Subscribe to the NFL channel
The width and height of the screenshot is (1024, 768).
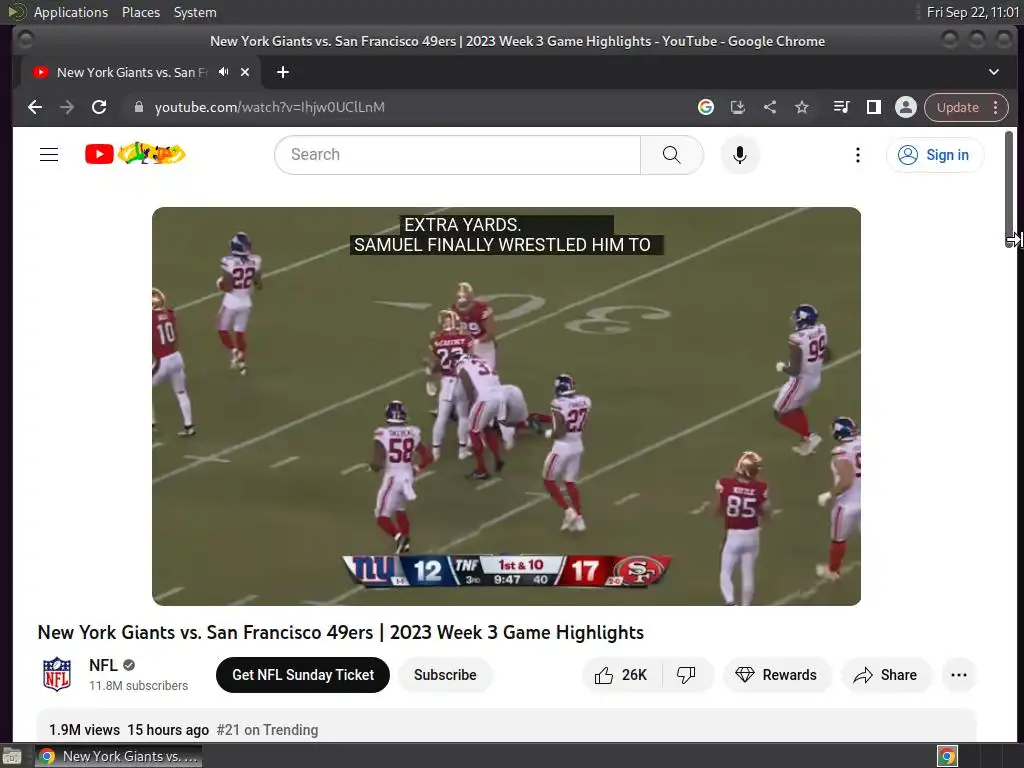pos(445,675)
